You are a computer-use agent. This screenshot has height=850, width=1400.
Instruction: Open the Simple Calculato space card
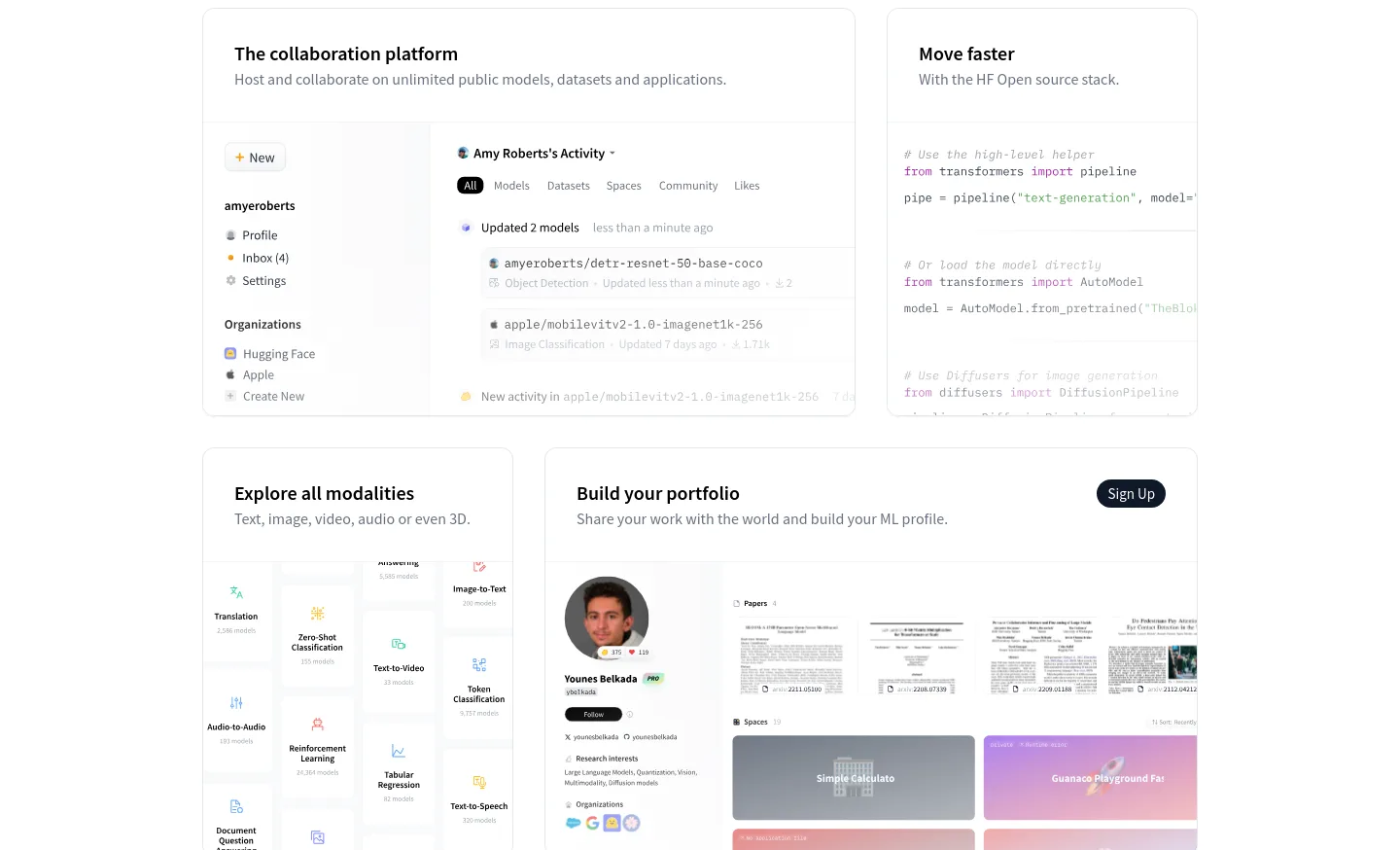click(854, 778)
